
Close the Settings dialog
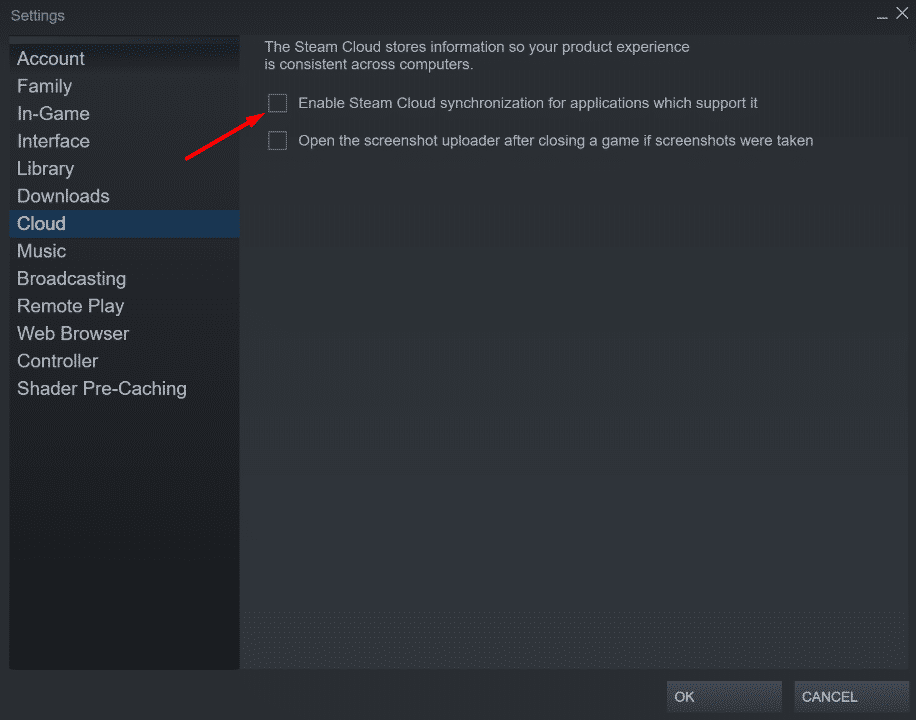pos(902,14)
